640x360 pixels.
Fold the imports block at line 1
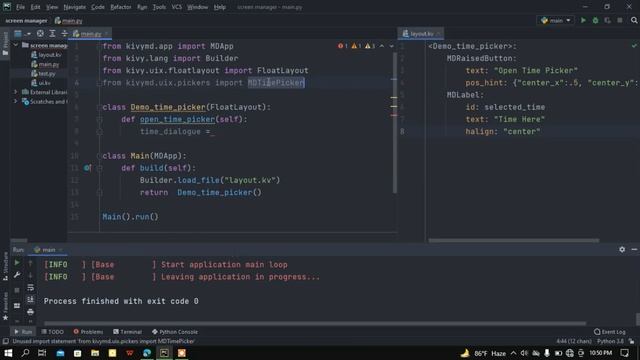pyautogui.click(x=99, y=47)
